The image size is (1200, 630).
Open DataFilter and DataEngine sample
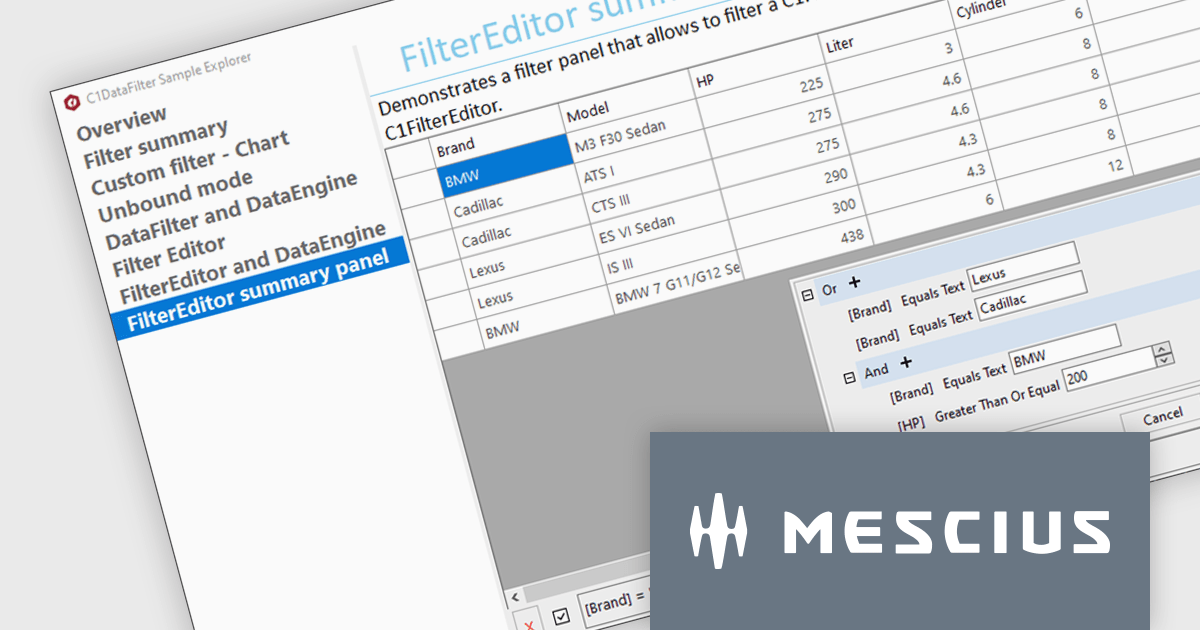pos(231,209)
